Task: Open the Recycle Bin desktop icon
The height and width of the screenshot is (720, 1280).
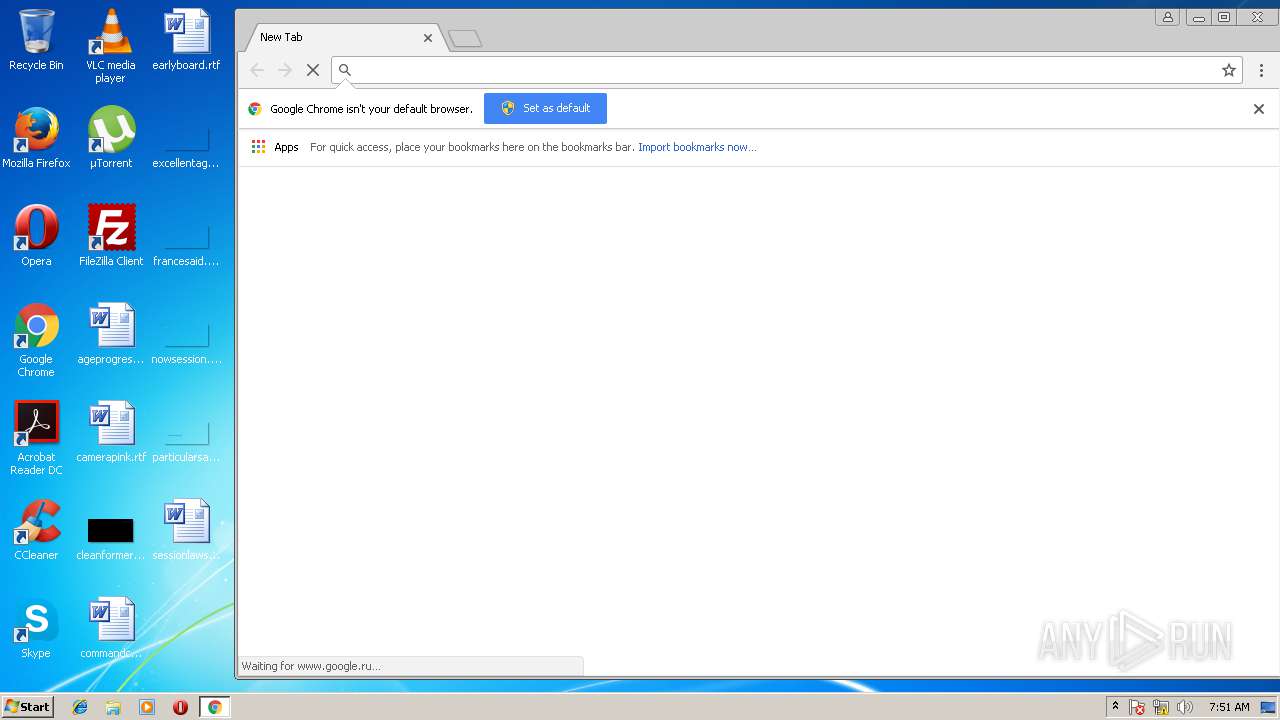Action: click(x=36, y=40)
